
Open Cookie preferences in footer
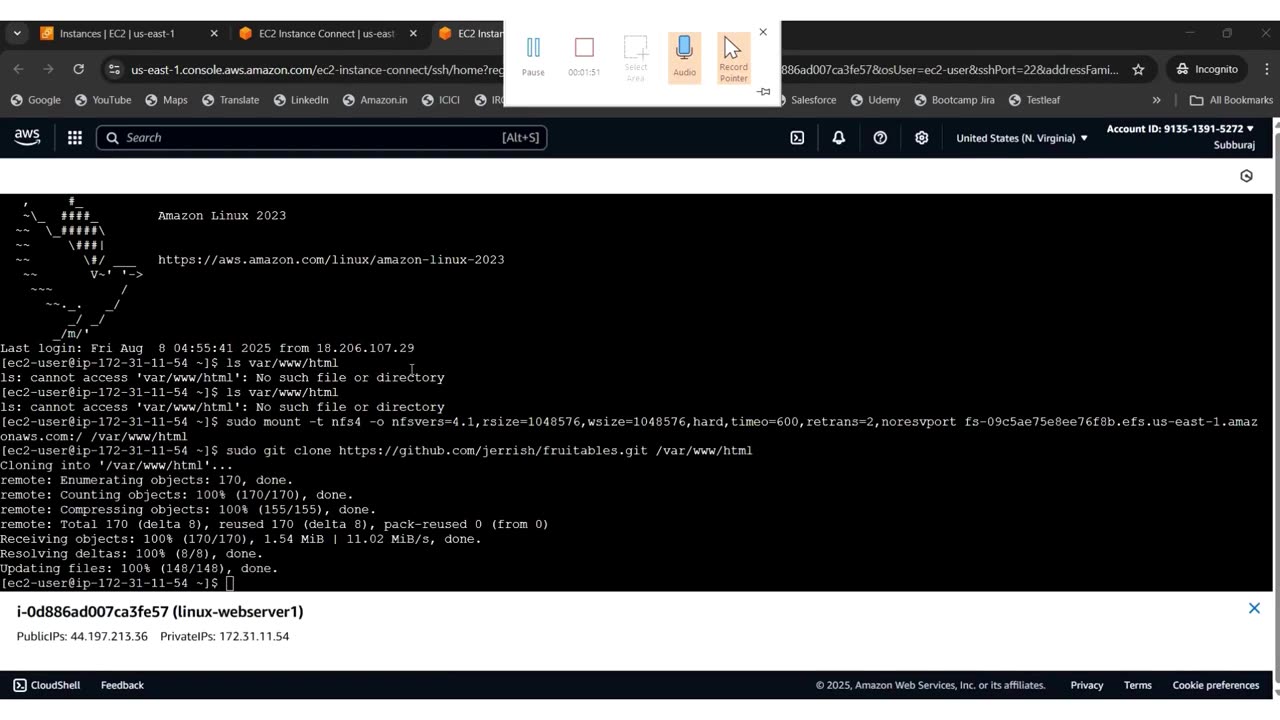(1215, 685)
